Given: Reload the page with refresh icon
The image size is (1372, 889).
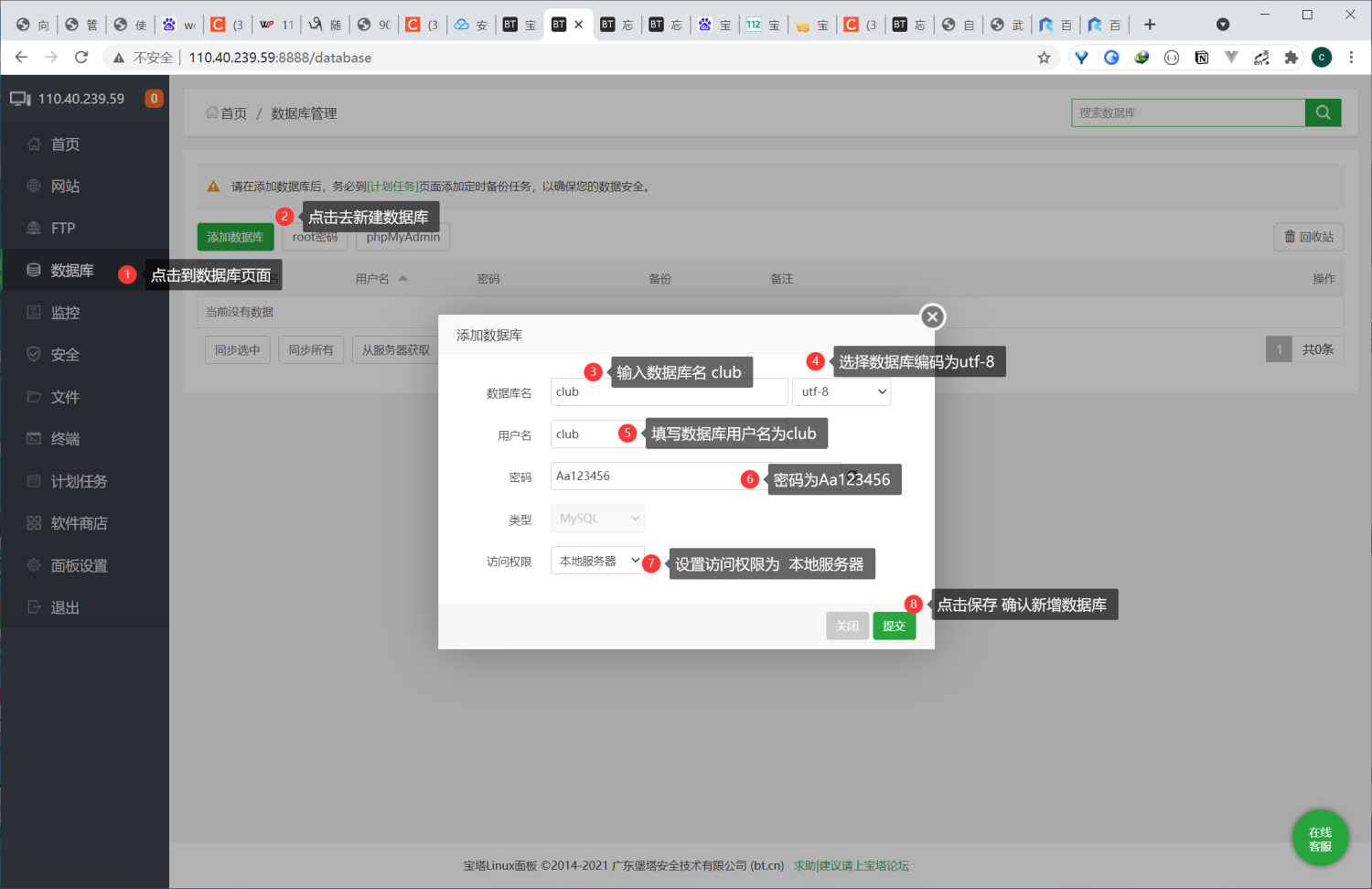Looking at the screenshot, I should pos(81,58).
